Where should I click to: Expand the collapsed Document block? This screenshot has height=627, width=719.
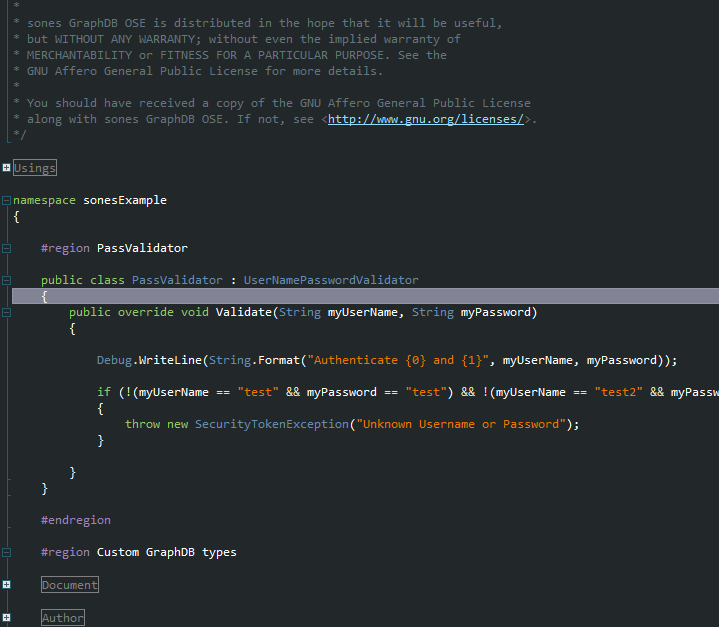(6, 585)
